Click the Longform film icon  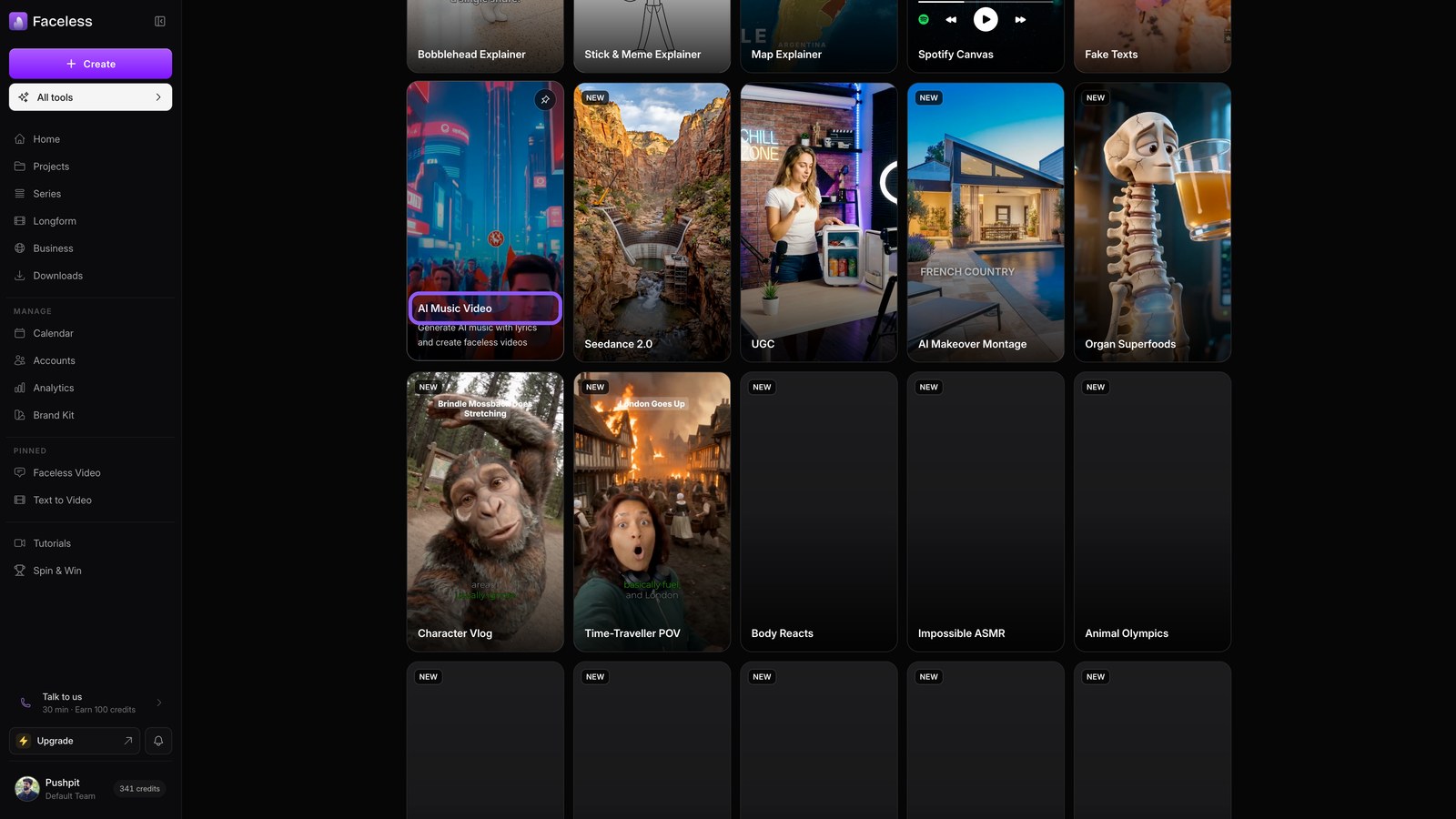(x=20, y=221)
